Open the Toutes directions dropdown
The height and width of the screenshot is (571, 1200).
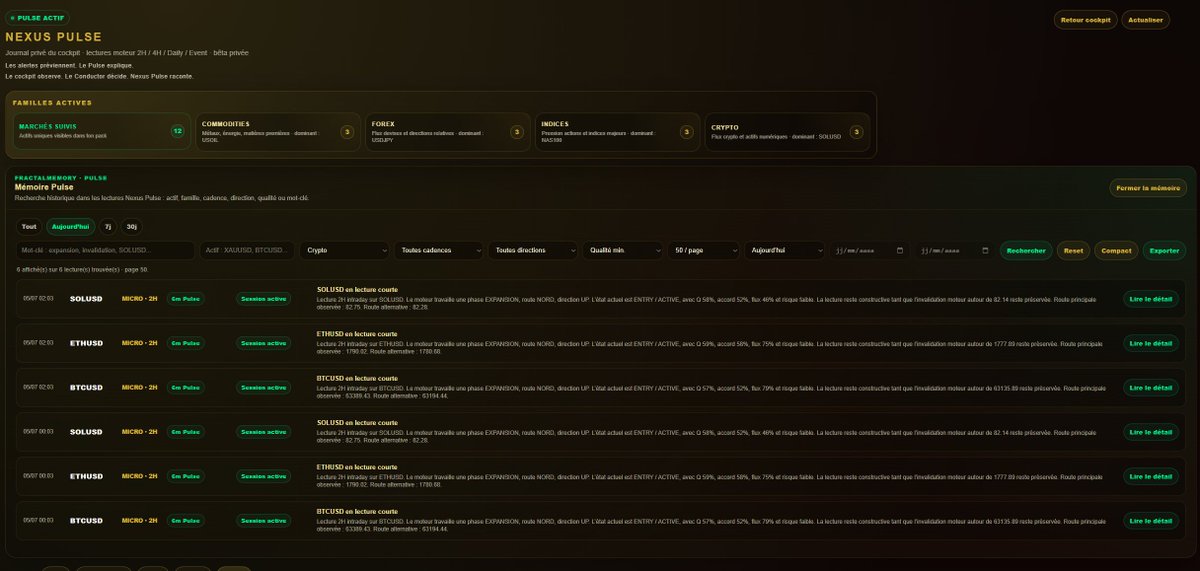pos(533,251)
